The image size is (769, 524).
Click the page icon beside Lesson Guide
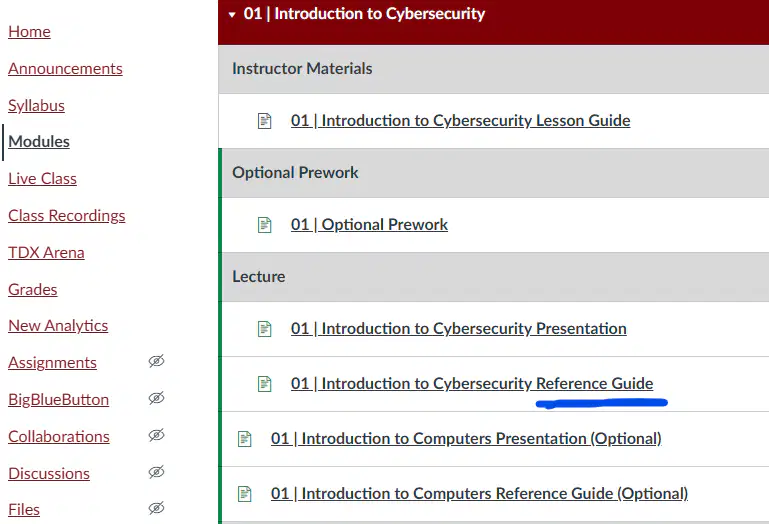coord(264,121)
